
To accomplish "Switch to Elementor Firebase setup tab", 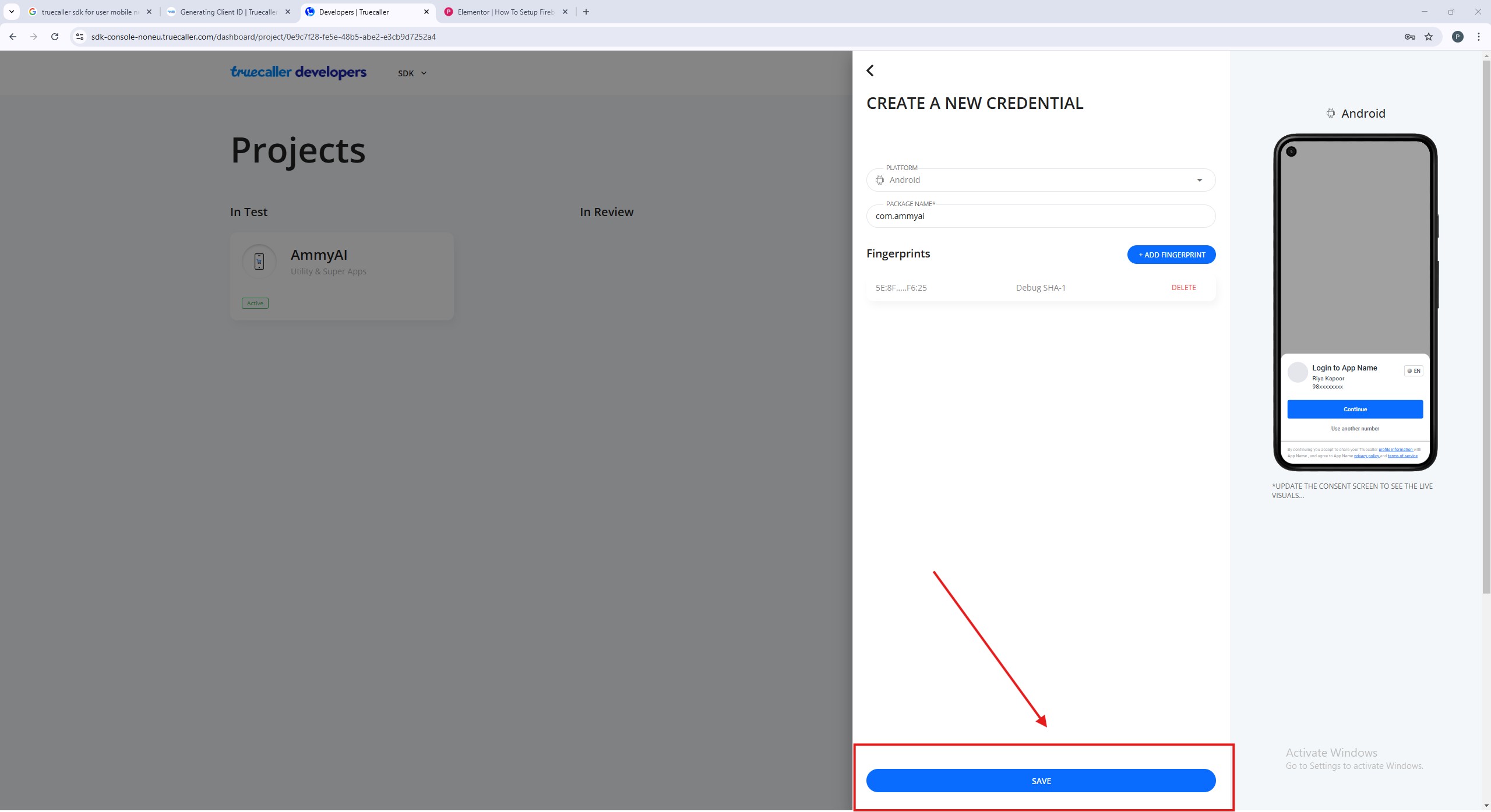I will tap(505, 12).
